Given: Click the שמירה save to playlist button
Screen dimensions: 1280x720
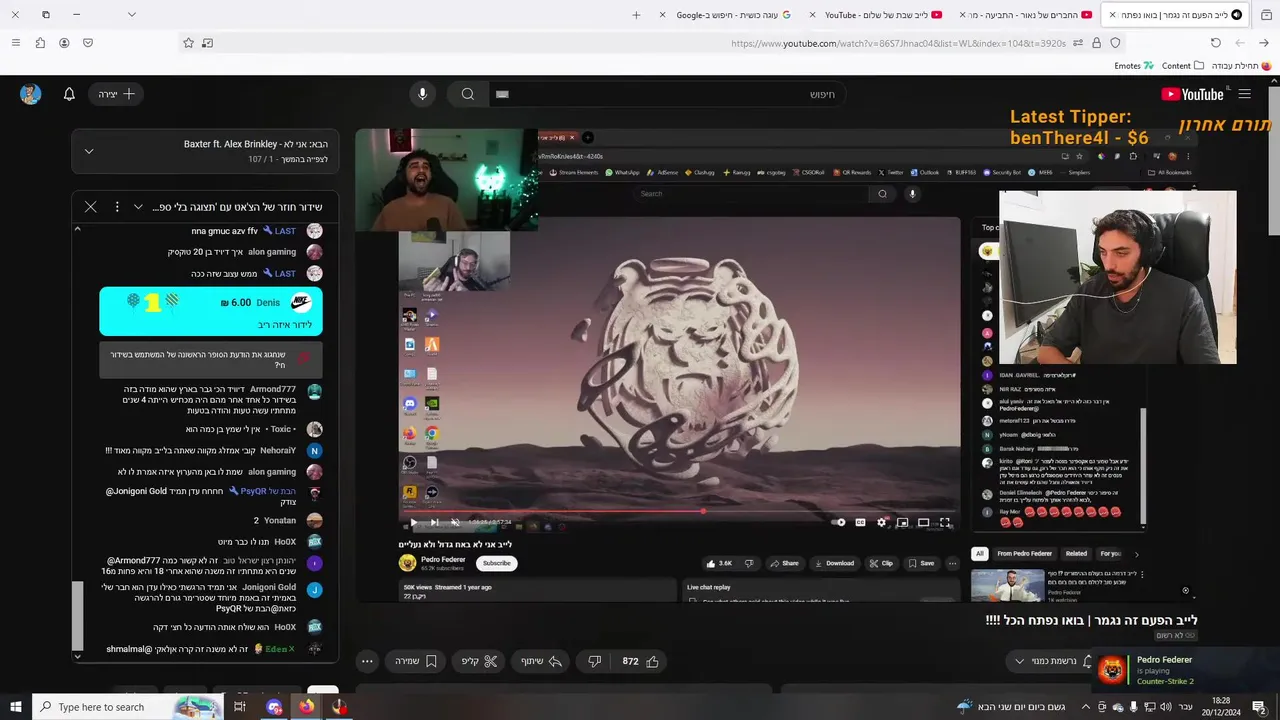Looking at the screenshot, I should coord(417,661).
